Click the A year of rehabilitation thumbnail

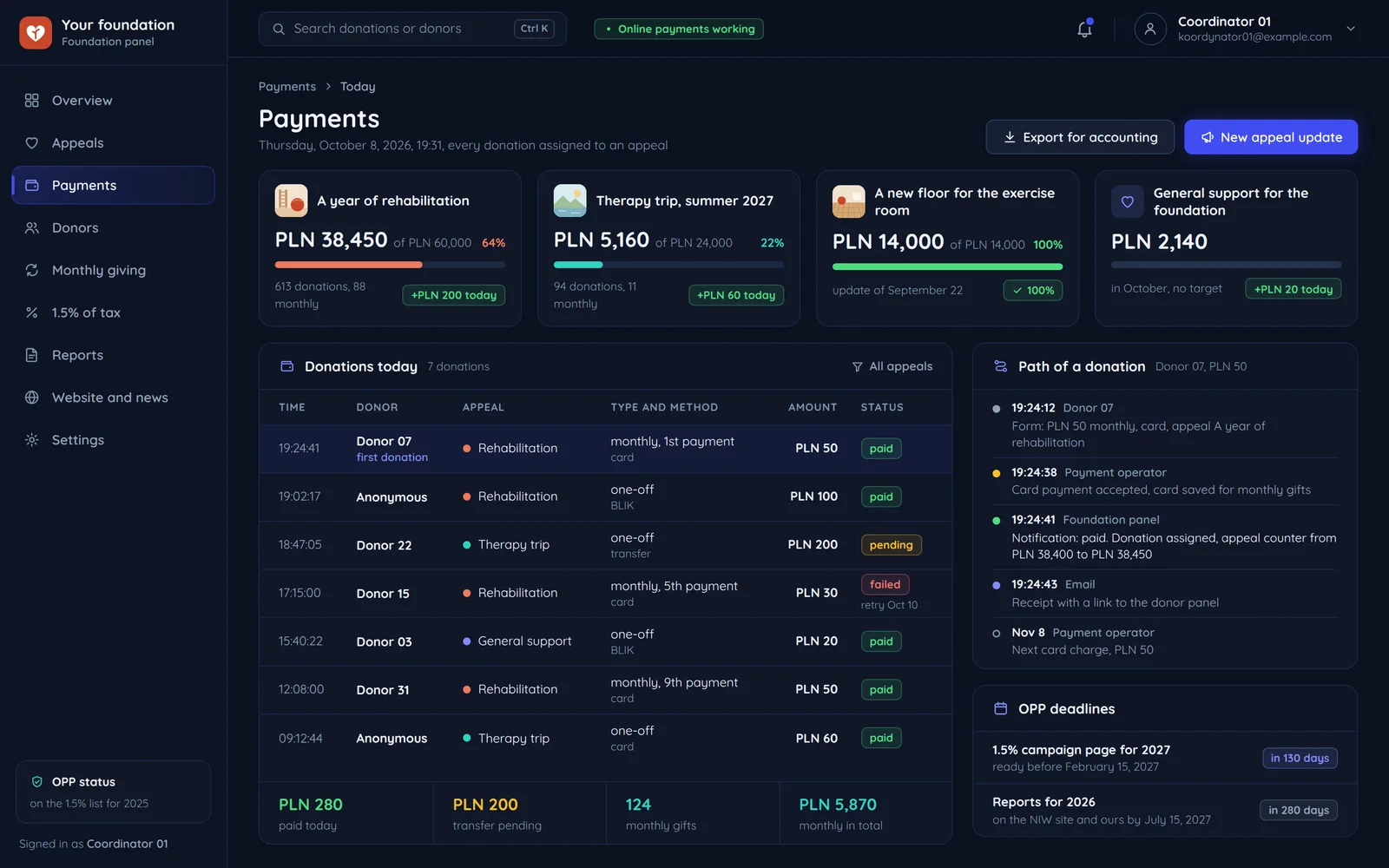[x=292, y=201]
